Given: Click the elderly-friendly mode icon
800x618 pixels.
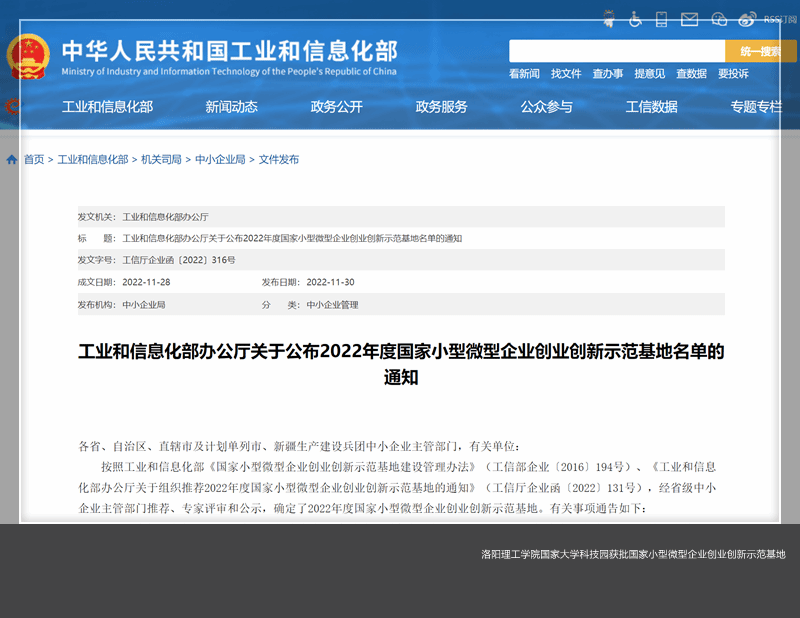Looking at the screenshot, I should 609,18.
